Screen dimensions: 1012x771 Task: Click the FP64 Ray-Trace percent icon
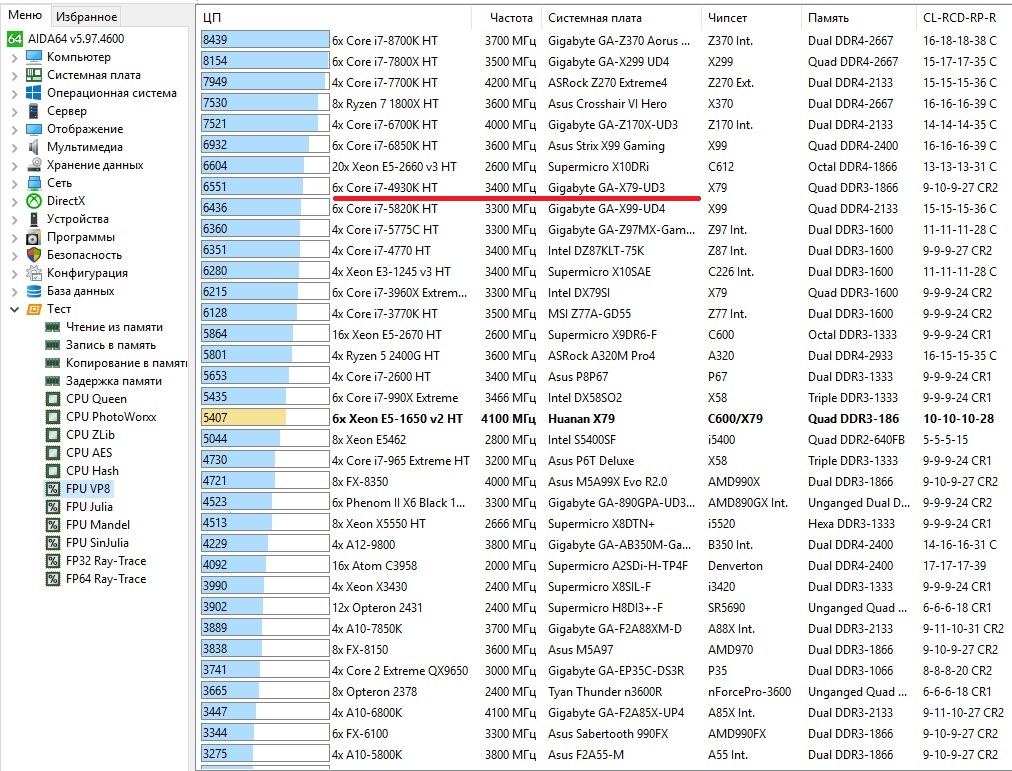(53, 579)
